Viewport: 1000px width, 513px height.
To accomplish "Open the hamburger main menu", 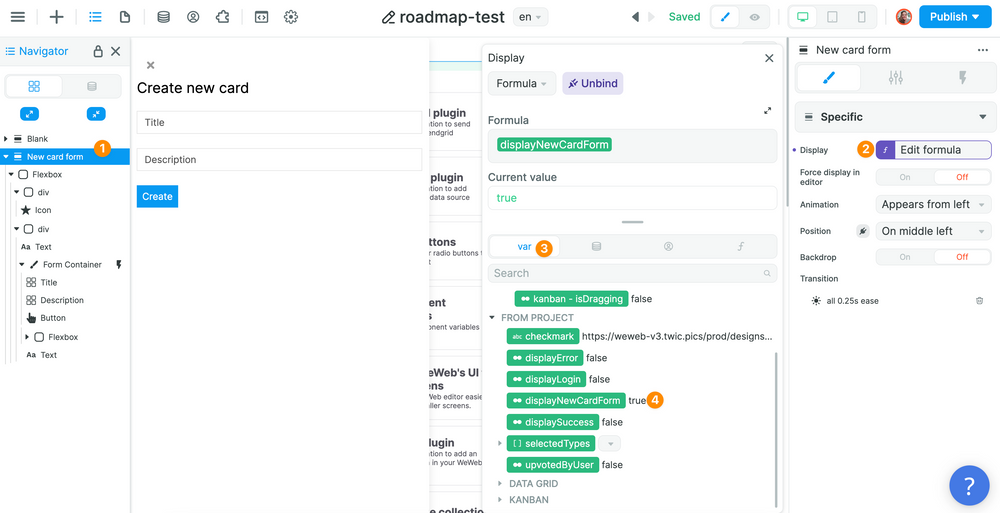I will 17,17.
